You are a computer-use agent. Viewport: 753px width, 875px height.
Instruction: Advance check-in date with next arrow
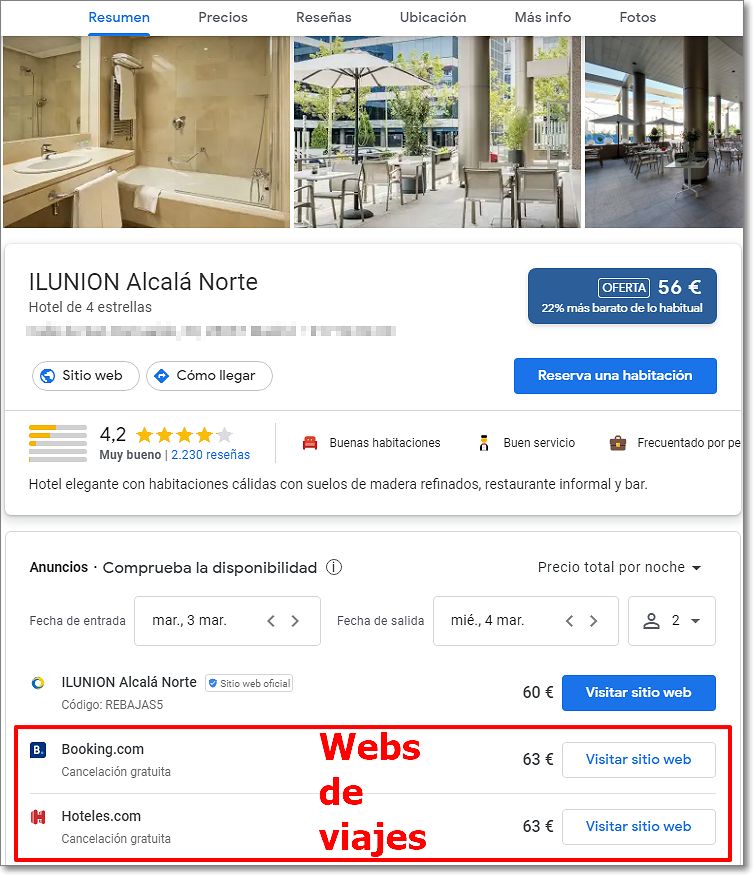(x=295, y=621)
